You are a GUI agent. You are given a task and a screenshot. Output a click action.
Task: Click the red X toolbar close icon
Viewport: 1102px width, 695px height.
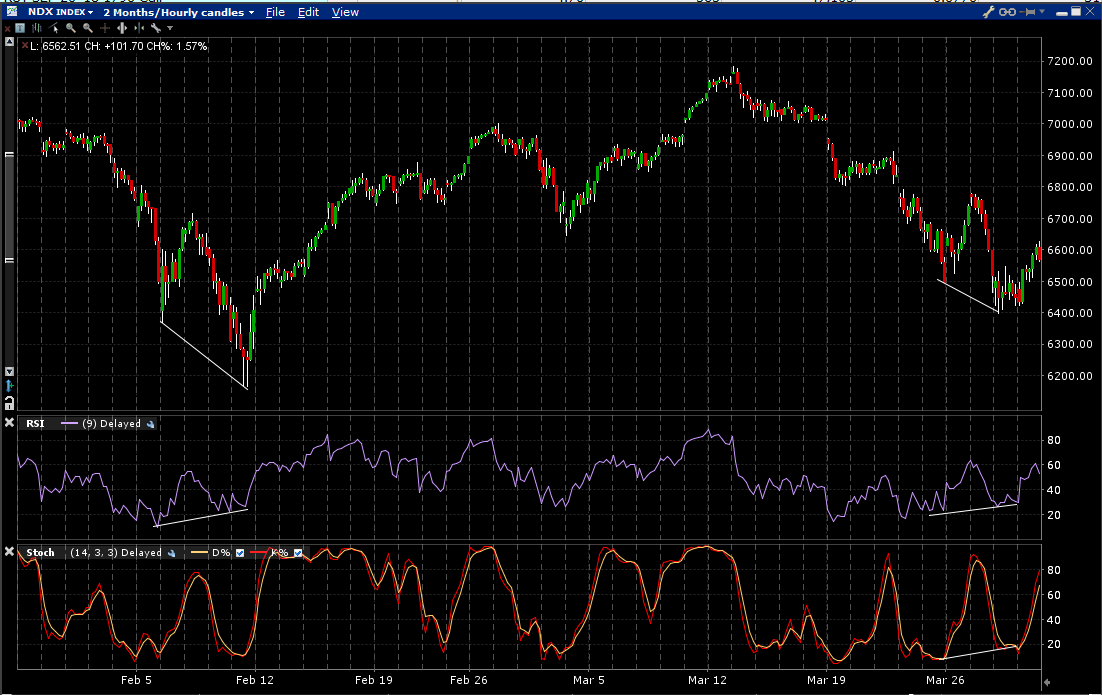[8, 29]
